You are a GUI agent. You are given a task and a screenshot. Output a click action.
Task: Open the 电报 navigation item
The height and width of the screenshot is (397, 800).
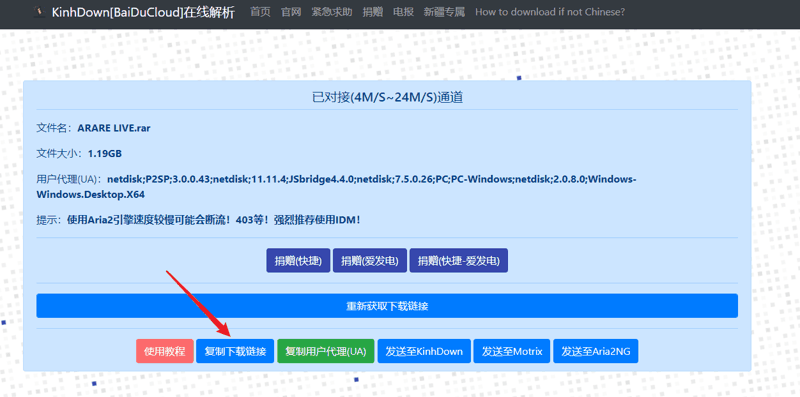click(403, 12)
